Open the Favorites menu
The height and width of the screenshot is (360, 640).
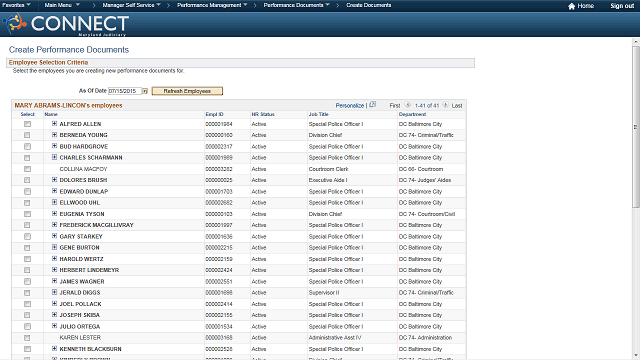(x=16, y=5)
